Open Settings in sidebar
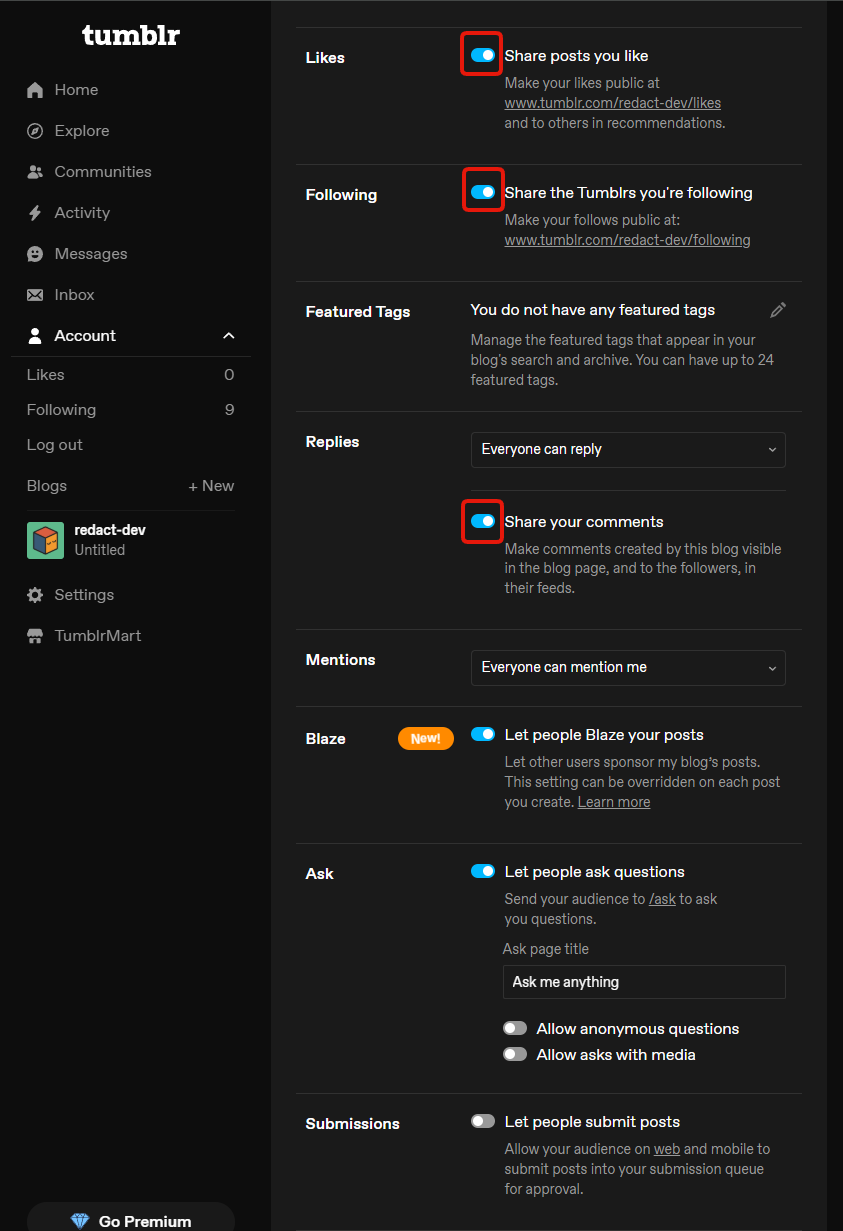This screenshot has width=843, height=1231. (84, 595)
